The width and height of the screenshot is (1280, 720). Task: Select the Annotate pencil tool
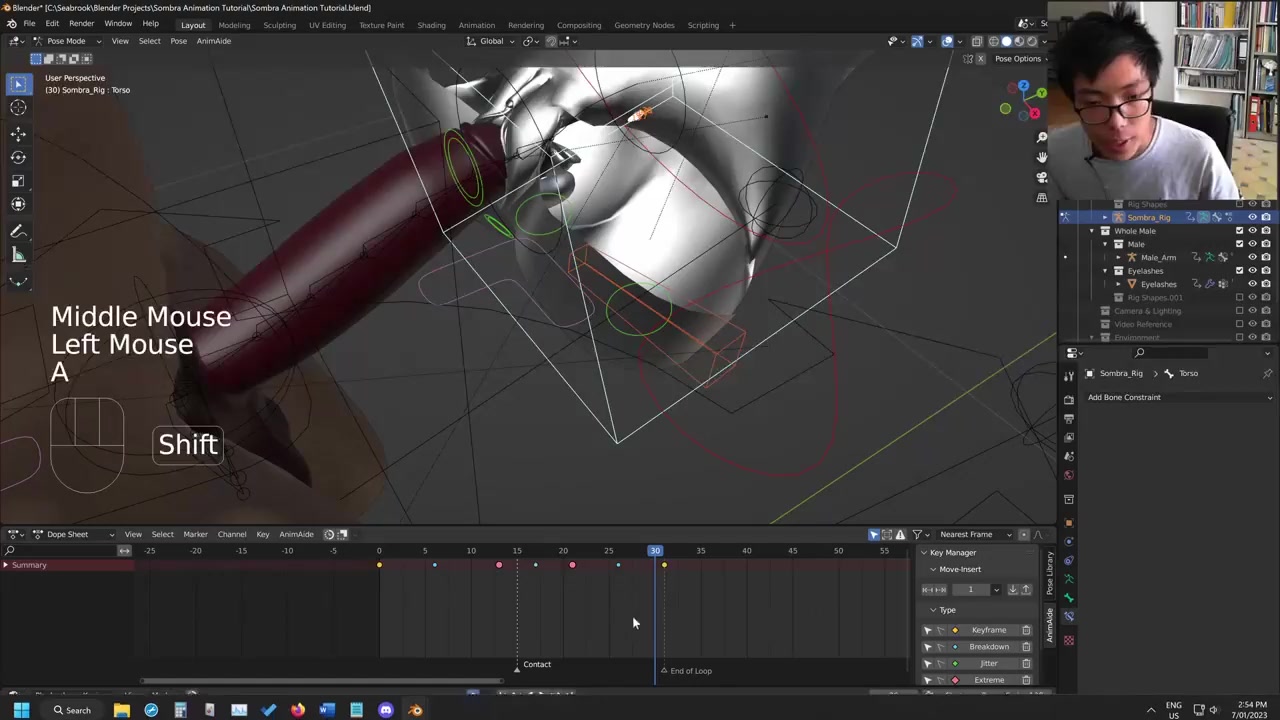coord(18,232)
